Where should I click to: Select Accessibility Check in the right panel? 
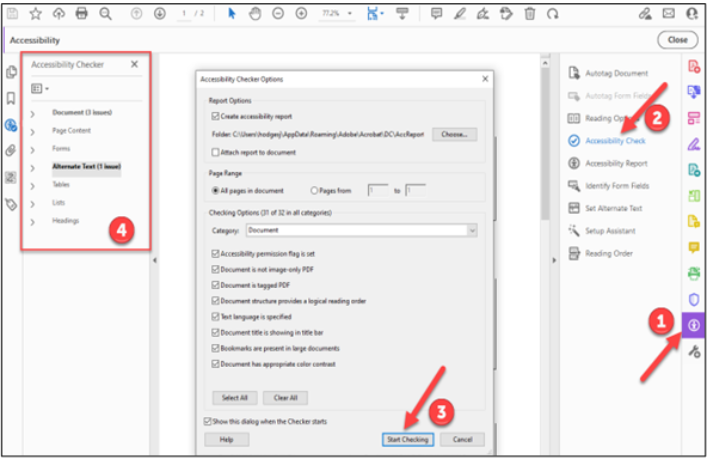tap(615, 141)
